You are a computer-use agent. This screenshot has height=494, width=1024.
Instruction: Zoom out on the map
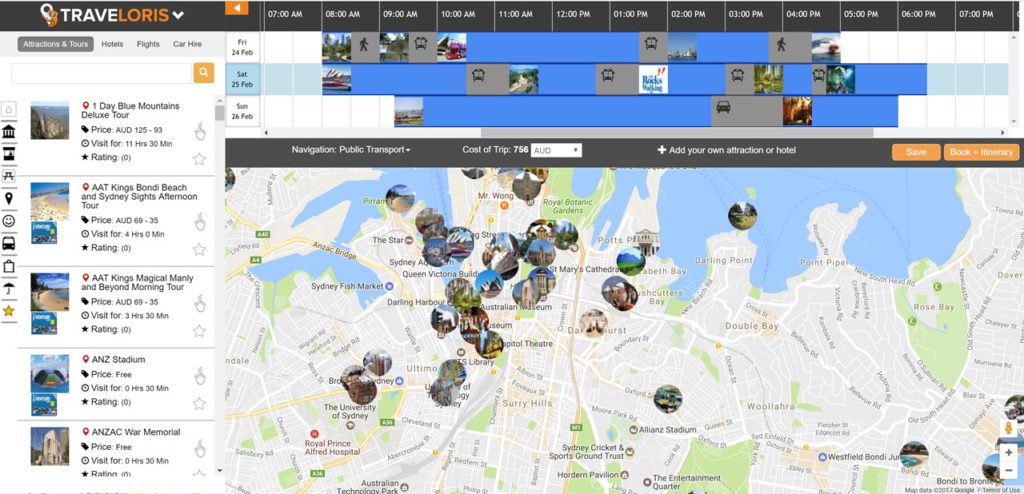click(x=1009, y=471)
